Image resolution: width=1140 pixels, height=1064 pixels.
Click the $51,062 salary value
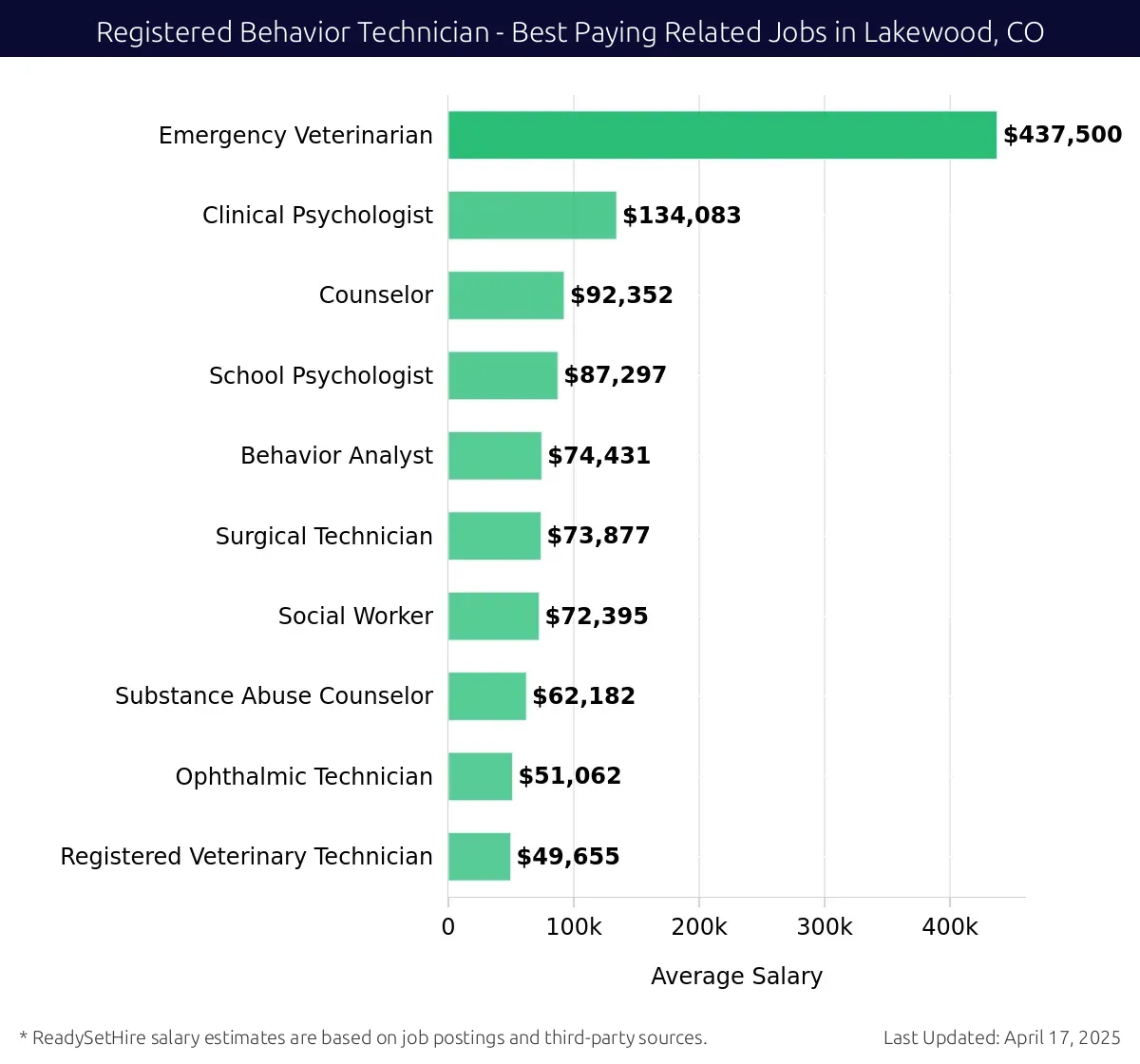tap(570, 776)
